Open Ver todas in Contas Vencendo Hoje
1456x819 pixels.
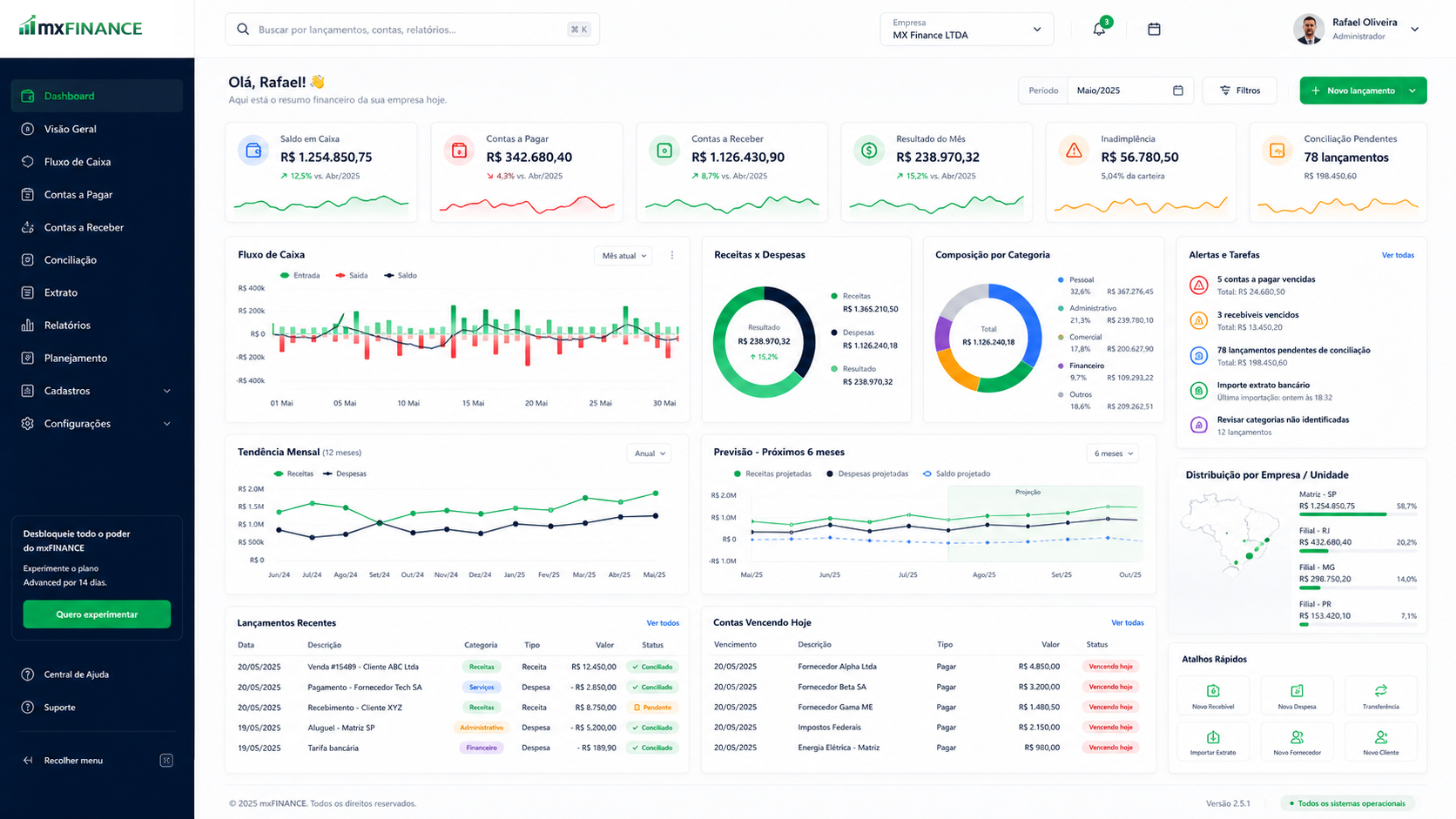click(x=1128, y=622)
